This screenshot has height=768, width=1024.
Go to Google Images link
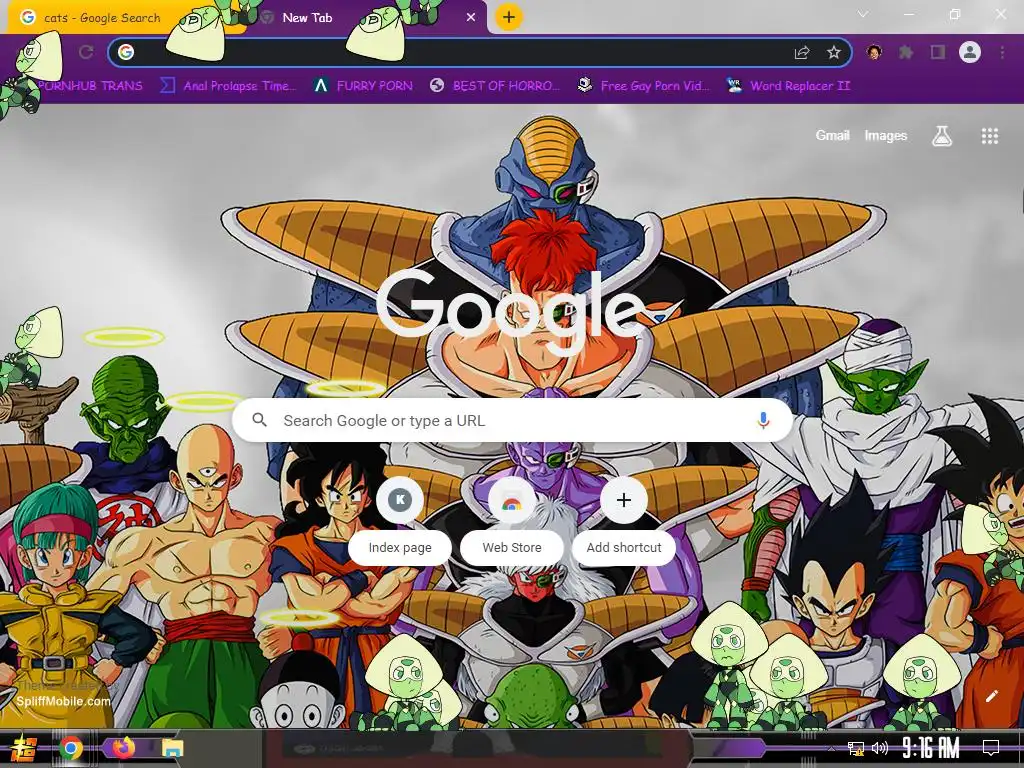(x=886, y=135)
